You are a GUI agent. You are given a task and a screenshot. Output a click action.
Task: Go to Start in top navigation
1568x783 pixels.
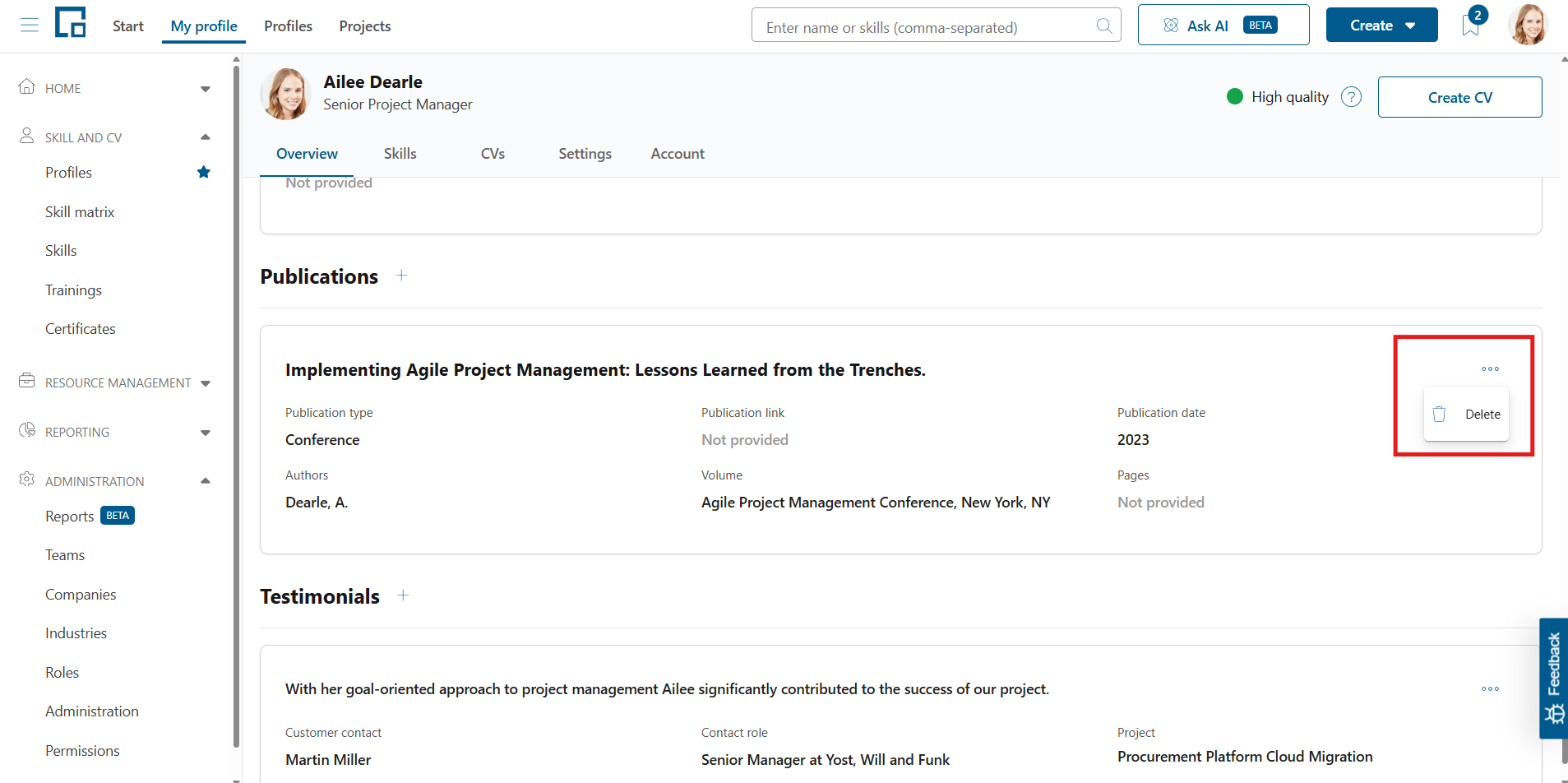click(127, 26)
